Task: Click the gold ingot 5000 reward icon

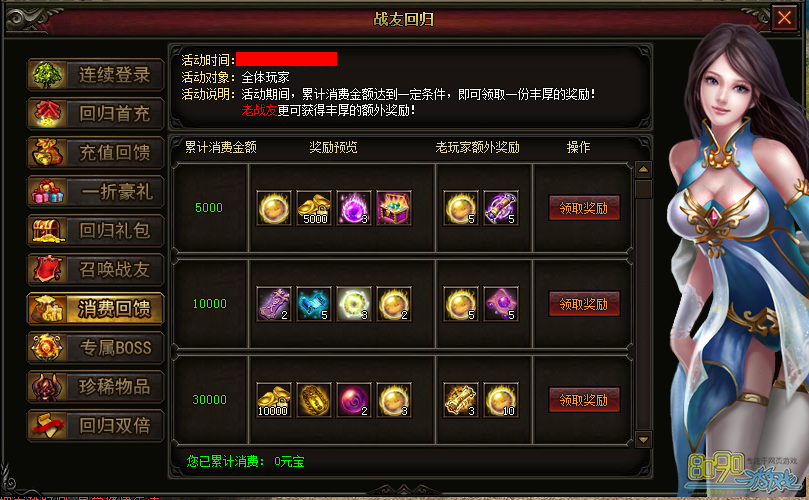Action: click(x=314, y=208)
